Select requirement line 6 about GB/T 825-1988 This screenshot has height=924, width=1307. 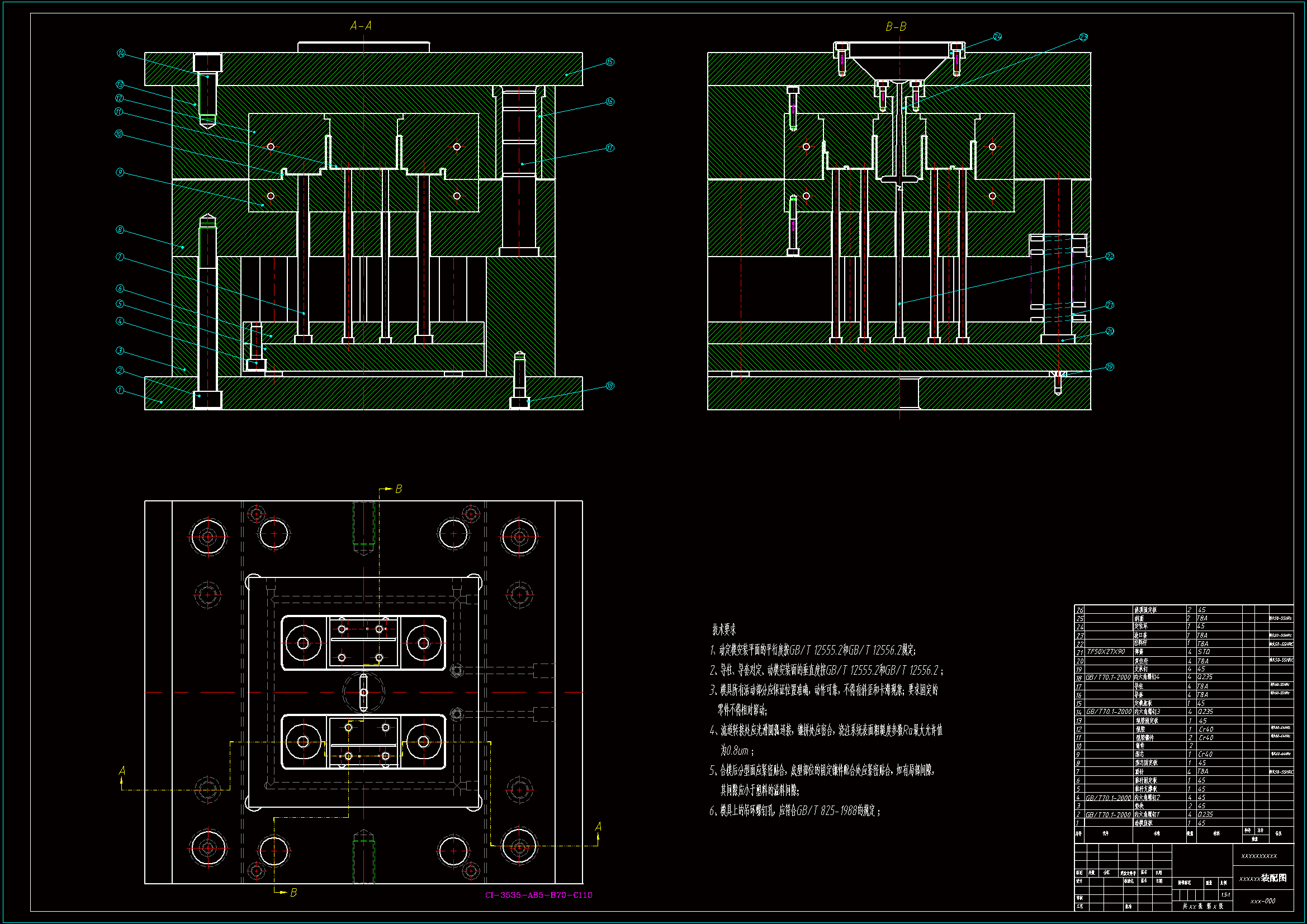(x=795, y=811)
